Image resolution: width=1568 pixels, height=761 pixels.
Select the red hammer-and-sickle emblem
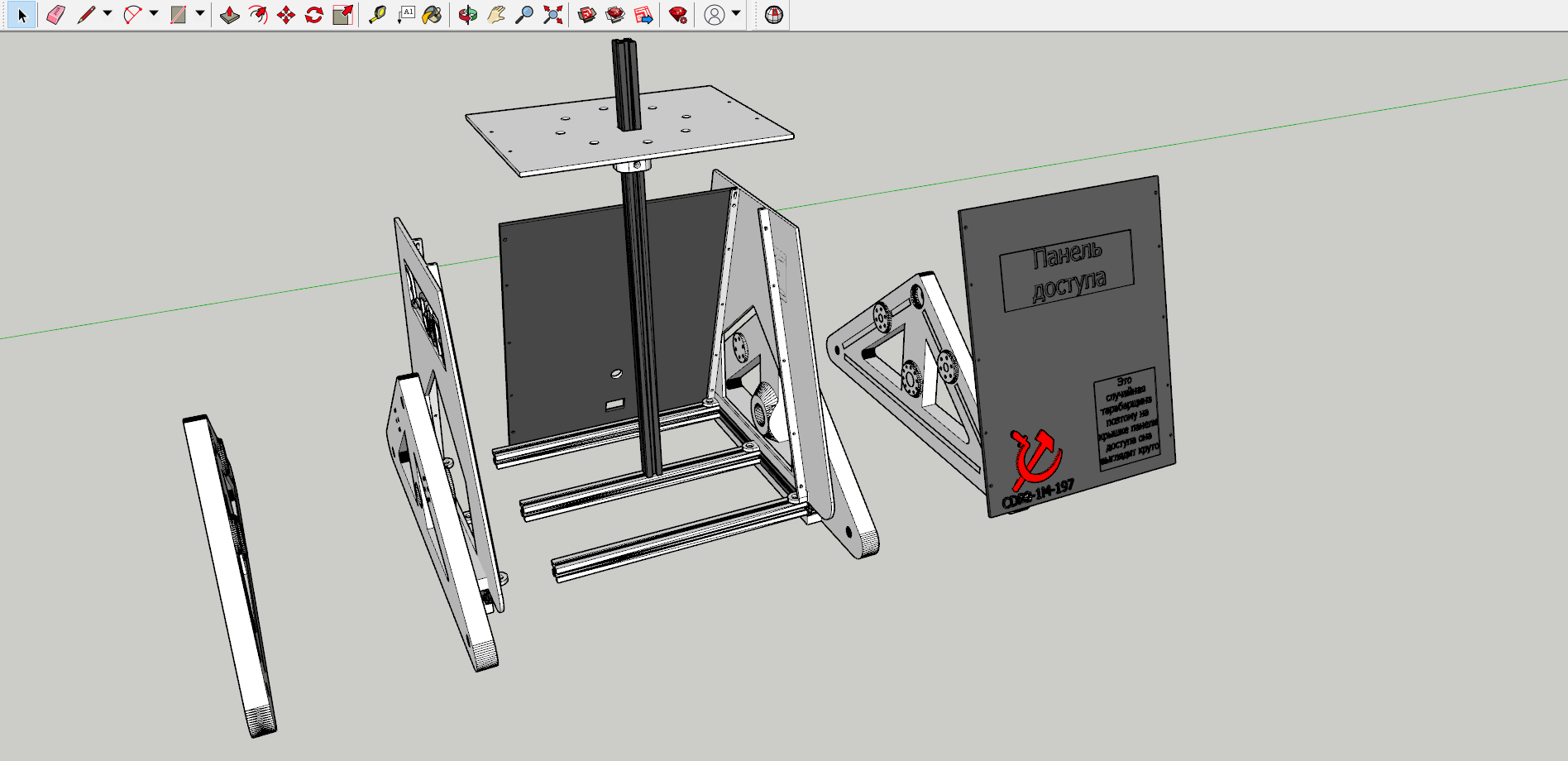[1036, 459]
